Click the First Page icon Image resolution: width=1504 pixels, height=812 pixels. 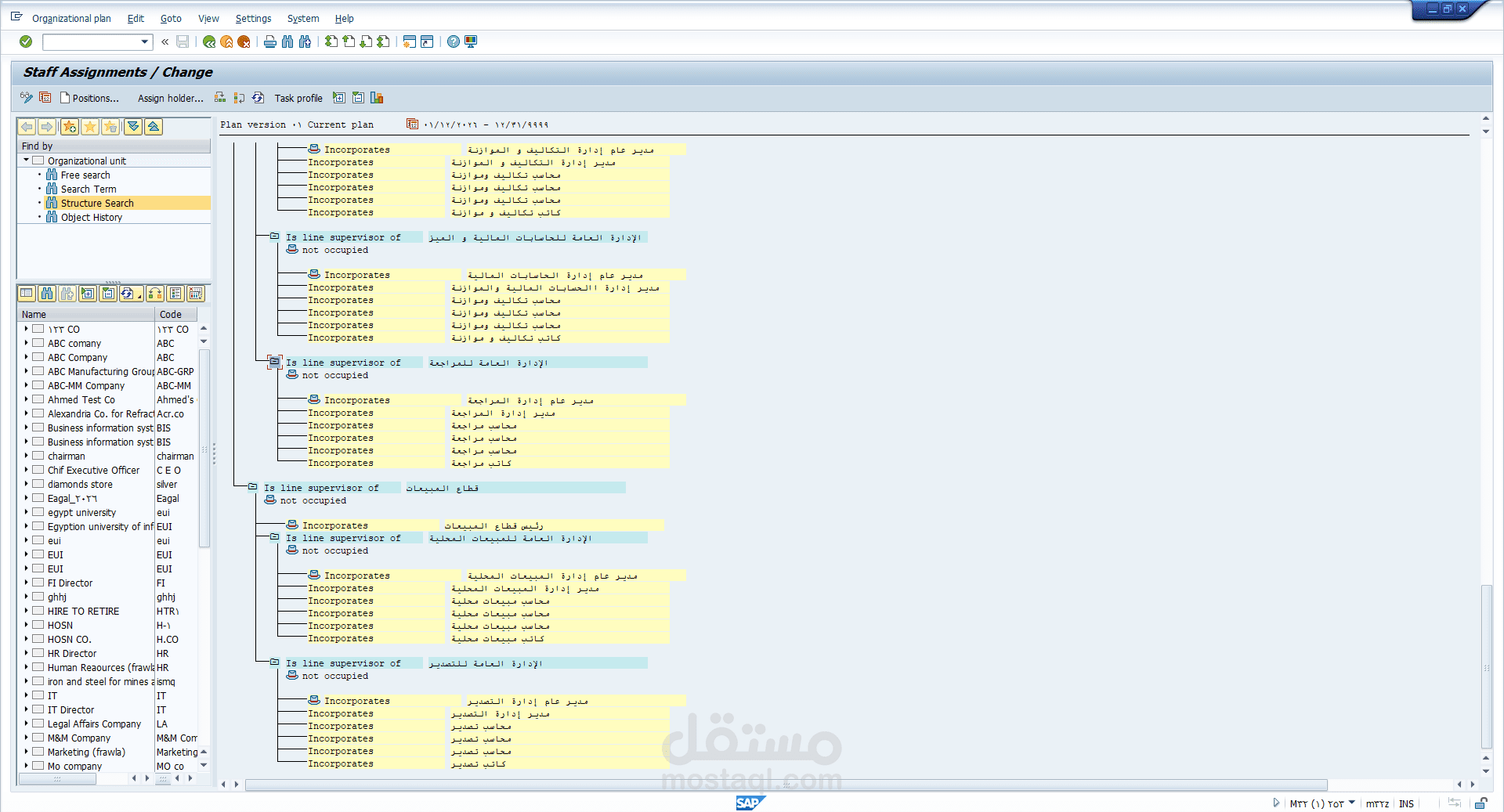coord(331,42)
